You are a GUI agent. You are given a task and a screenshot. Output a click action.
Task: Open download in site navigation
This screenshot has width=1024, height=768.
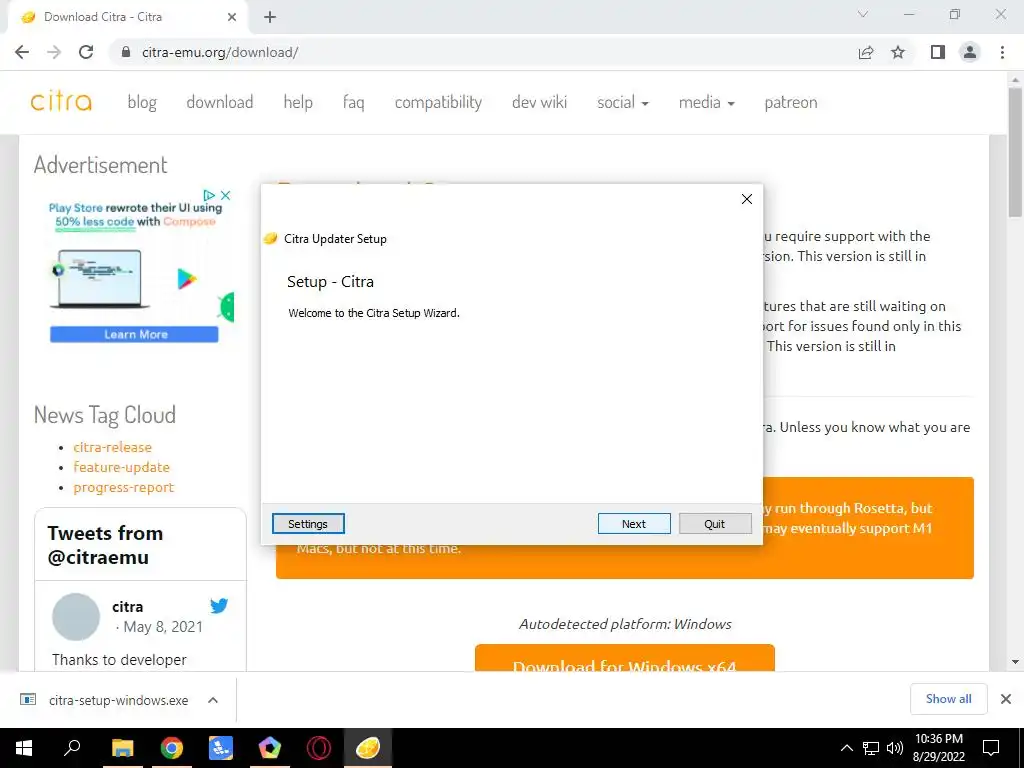219,103
